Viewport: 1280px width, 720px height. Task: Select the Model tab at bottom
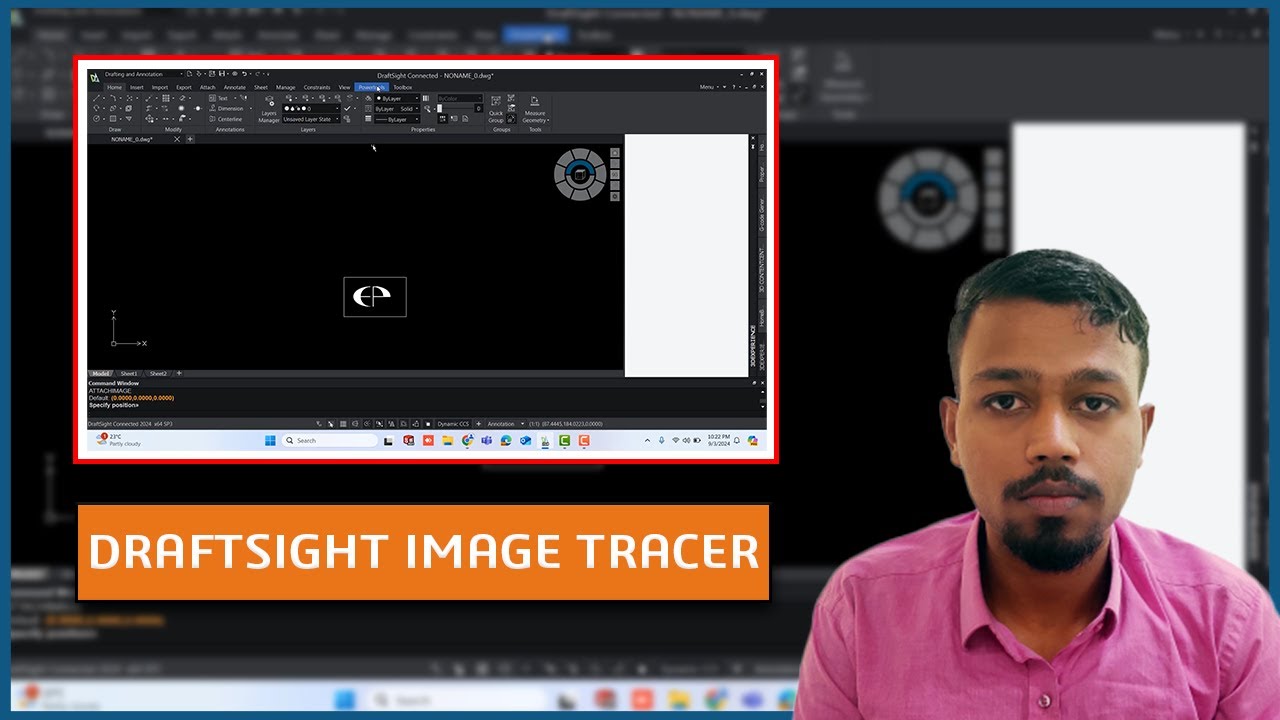pyautogui.click(x=100, y=373)
